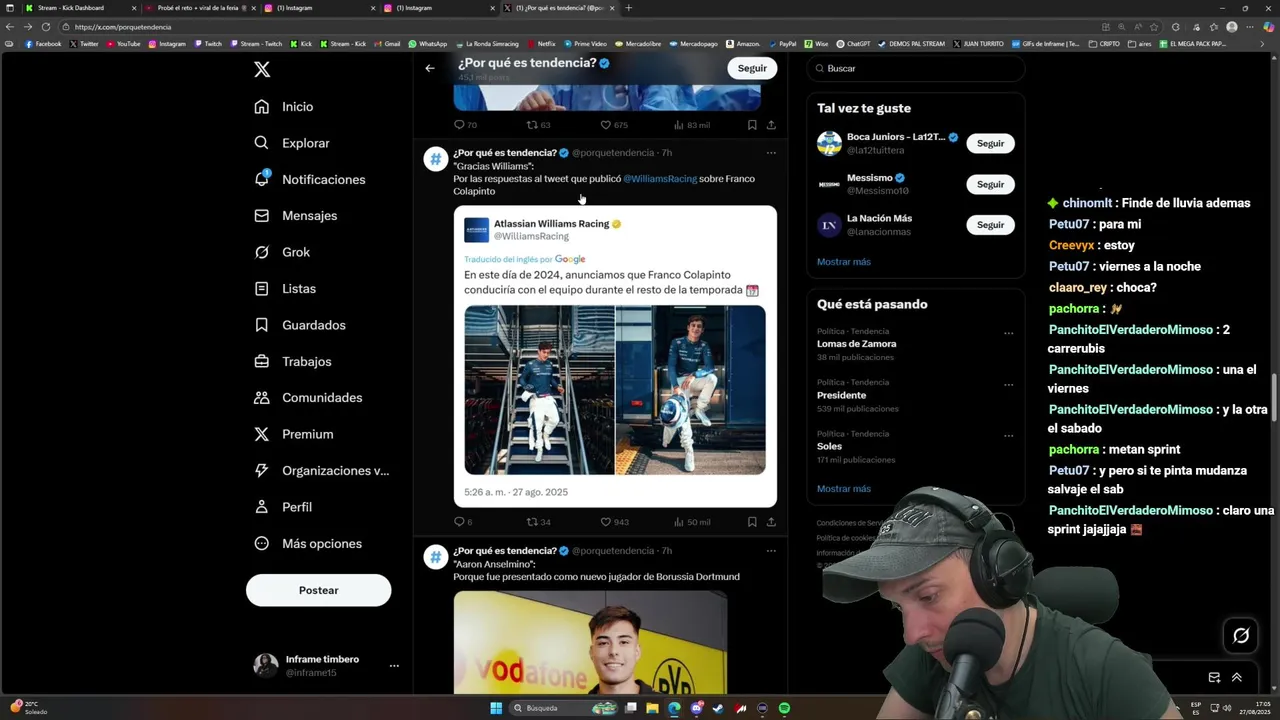Open Colapinto staircase photo in quoted tweet

[x=539, y=390]
